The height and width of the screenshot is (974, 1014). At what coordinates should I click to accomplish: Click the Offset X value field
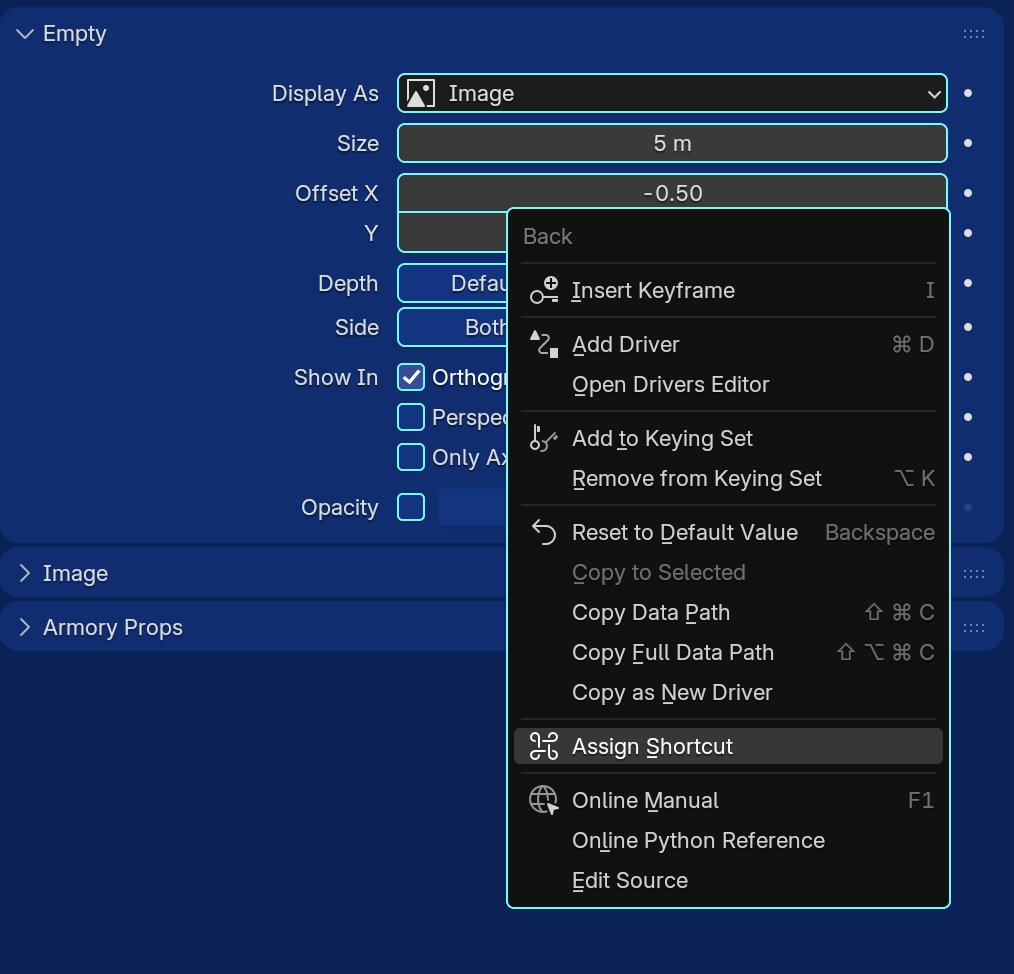pyautogui.click(x=673, y=191)
